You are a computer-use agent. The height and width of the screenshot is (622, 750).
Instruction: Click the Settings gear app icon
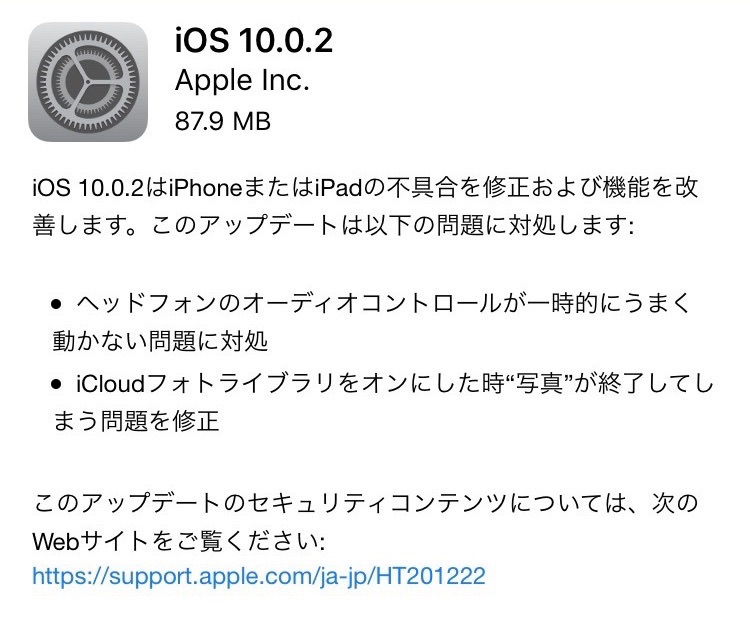pyautogui.click(x=88, y=82)
